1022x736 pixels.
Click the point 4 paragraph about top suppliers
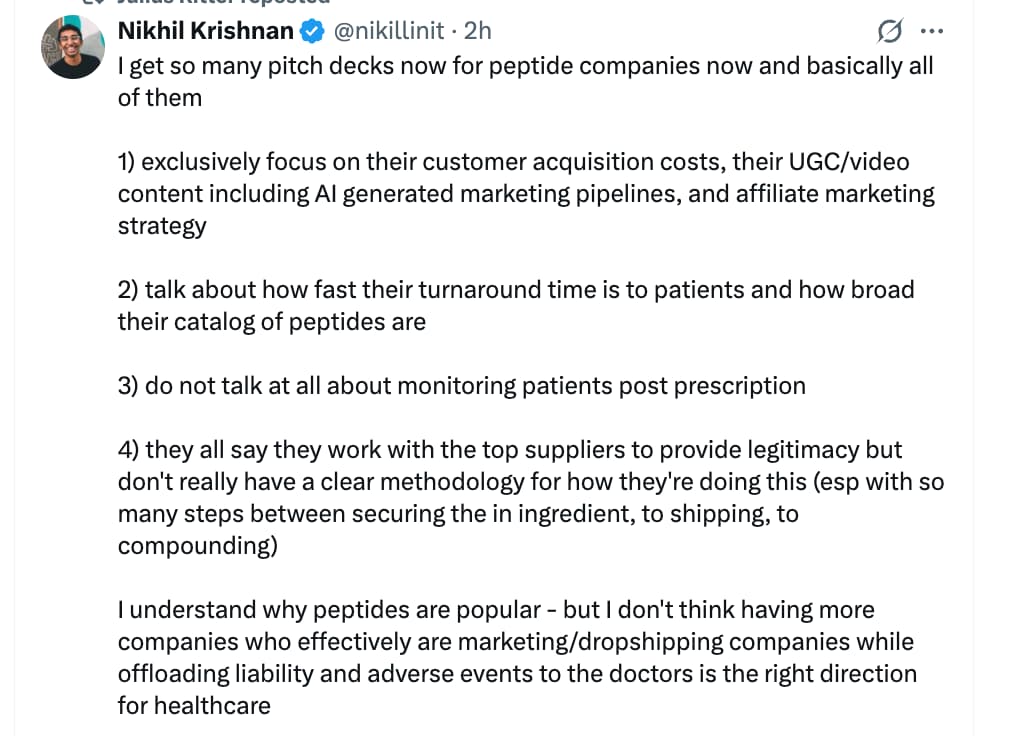pyautogui.click(x=530, y=497)
